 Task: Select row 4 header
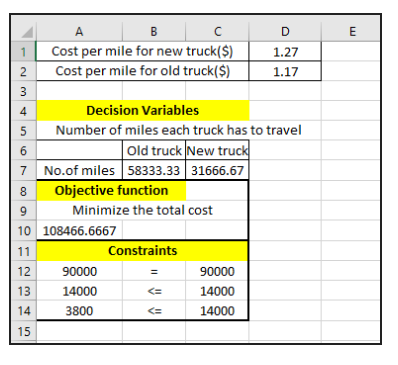pyautogui.click(x=23, y=111)
